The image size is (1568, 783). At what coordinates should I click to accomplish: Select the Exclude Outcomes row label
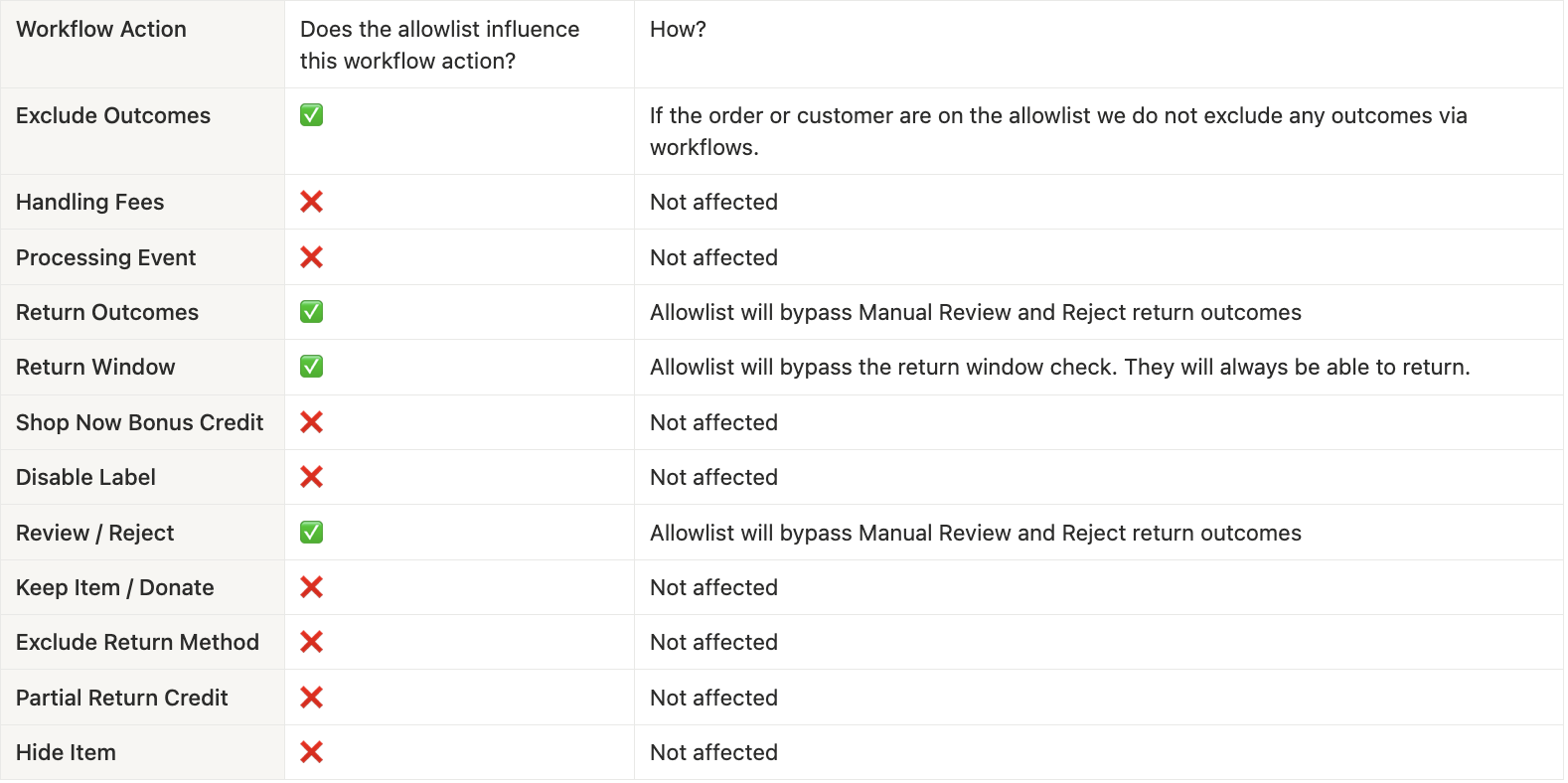(x=113, y=116)
